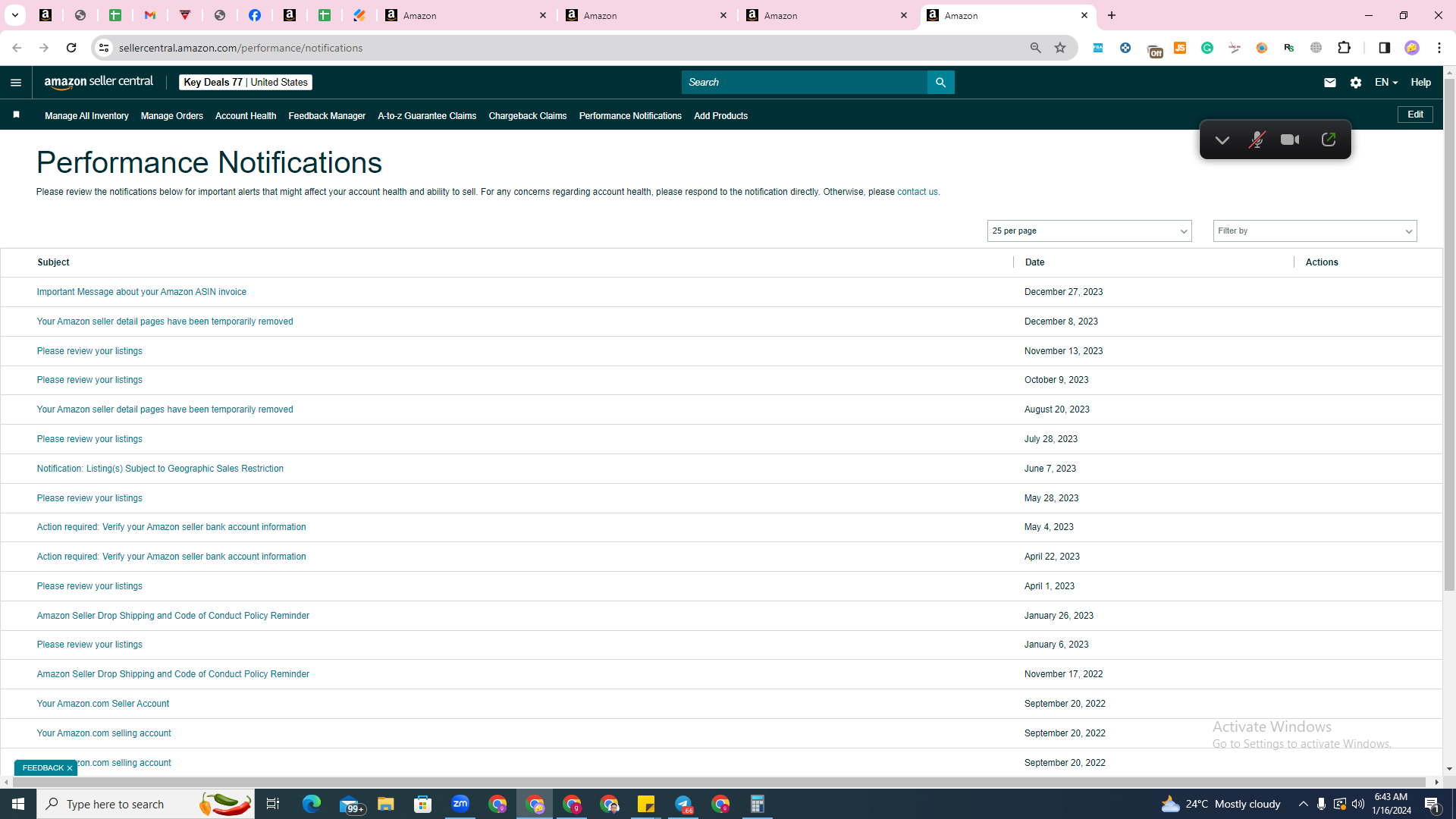
Task: Click the Windows taskbar search box
Action: [x=146, y=804]
